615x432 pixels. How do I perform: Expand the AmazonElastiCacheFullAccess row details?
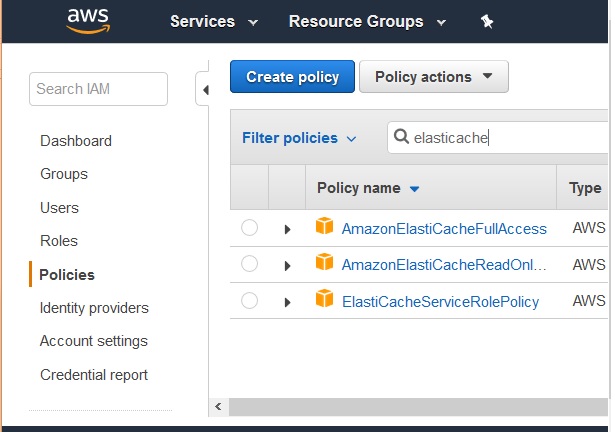(287, 229)
